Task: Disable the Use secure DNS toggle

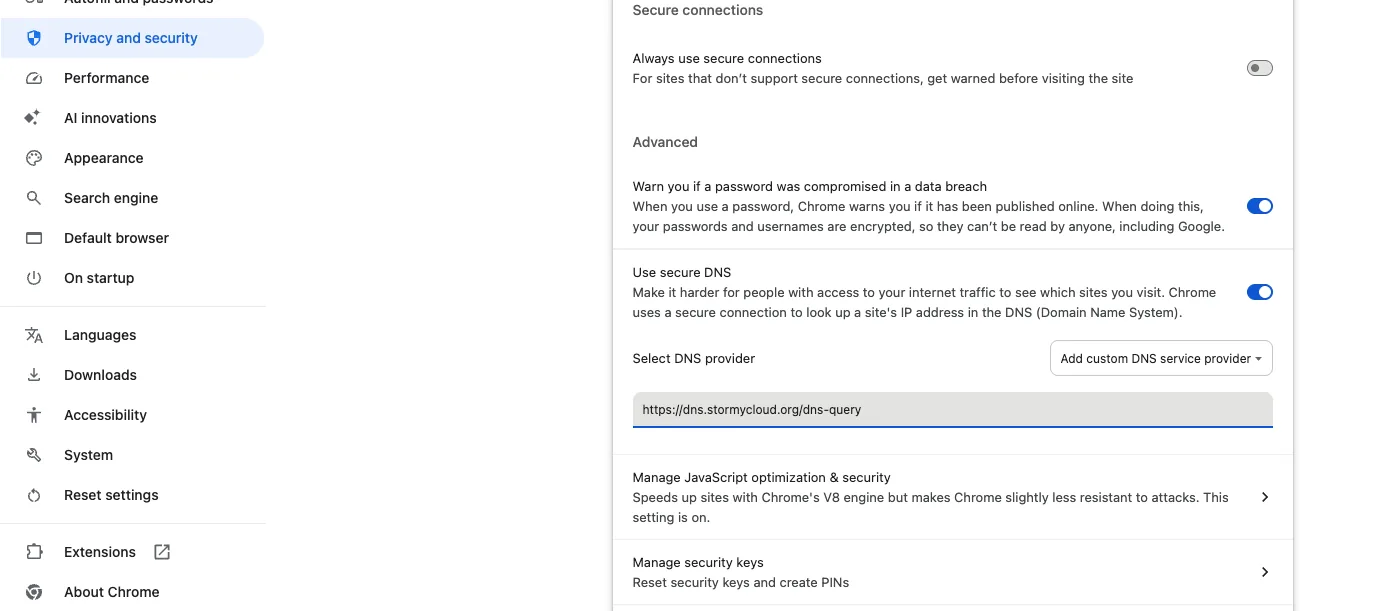Action: [1259, 292]
